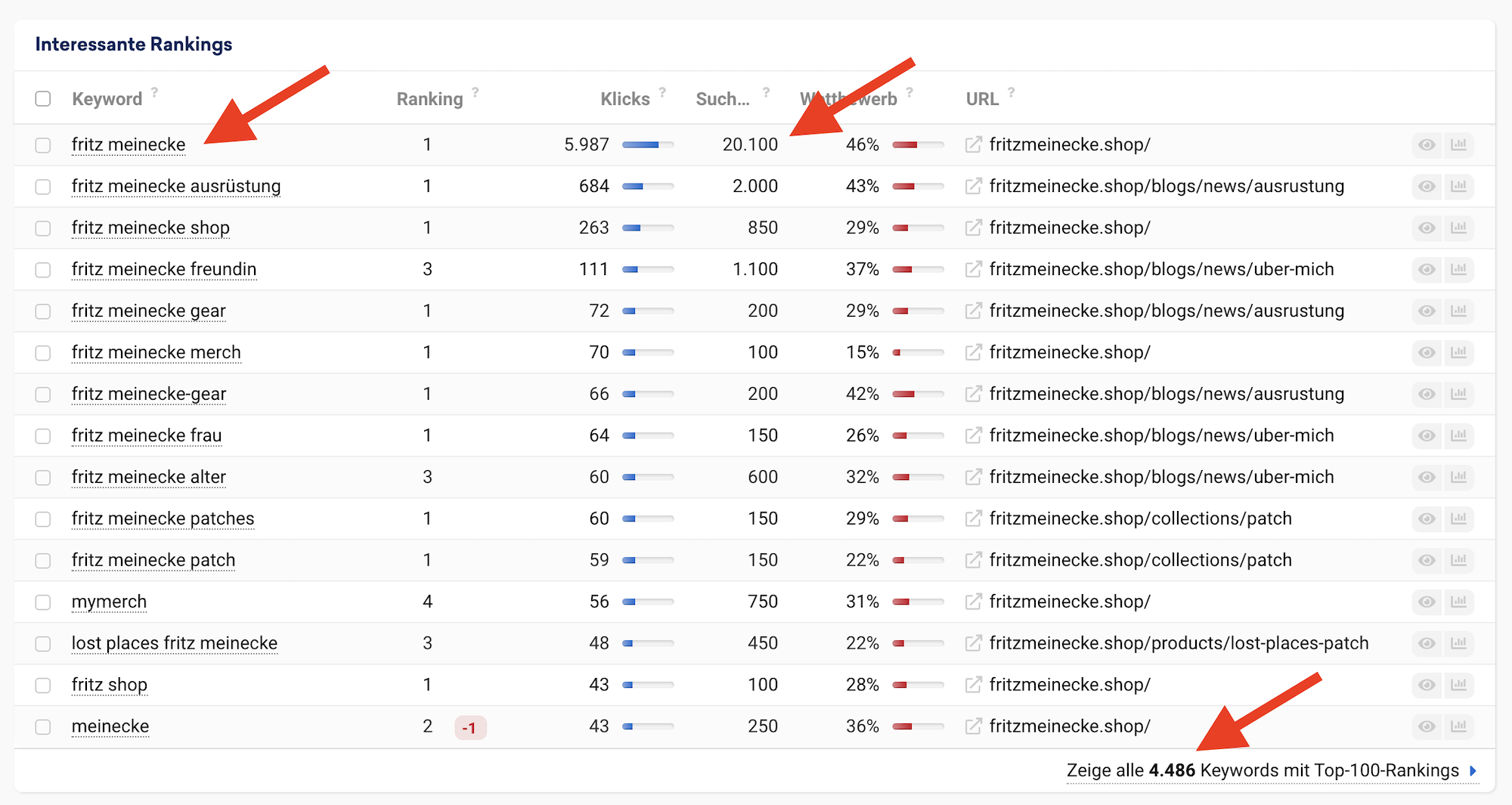Click eye icon in fritz meinecke-gear row
Screen dimensions: 1512x805
(1427, 394)
